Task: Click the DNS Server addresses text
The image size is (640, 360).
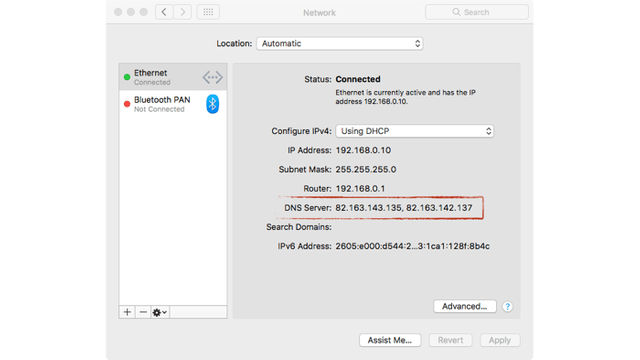Action: (404, 208)
